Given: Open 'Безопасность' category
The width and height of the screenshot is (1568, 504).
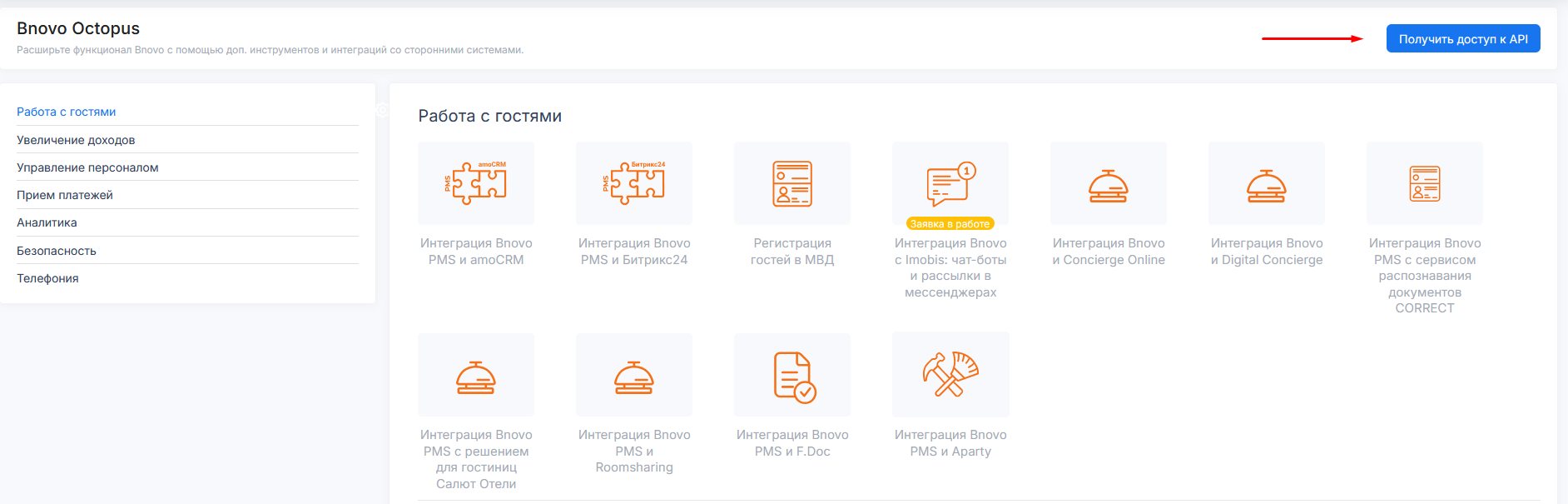Looking at the screenshot, I should [x=57, y=251].
